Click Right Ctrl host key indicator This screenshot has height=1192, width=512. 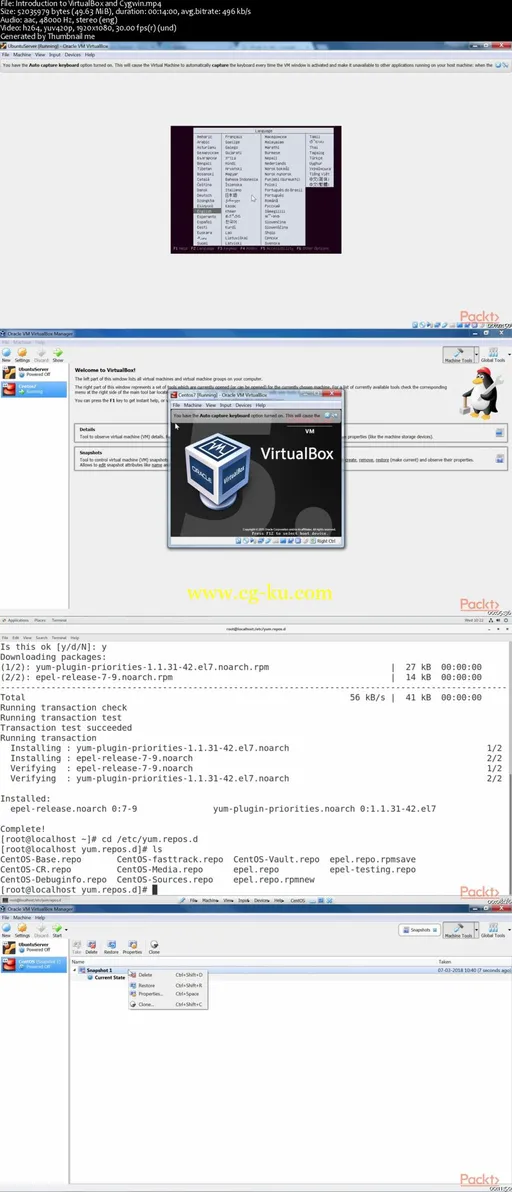327,541
